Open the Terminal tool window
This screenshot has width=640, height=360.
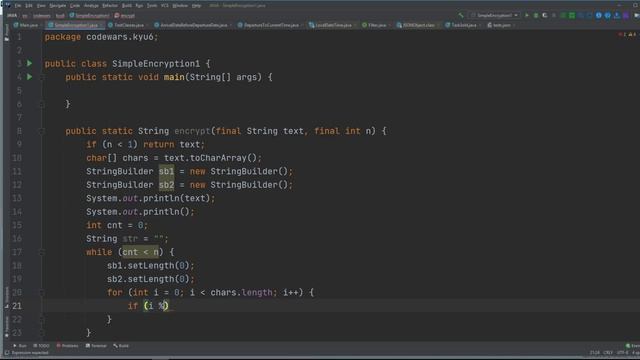coord(96,346)
